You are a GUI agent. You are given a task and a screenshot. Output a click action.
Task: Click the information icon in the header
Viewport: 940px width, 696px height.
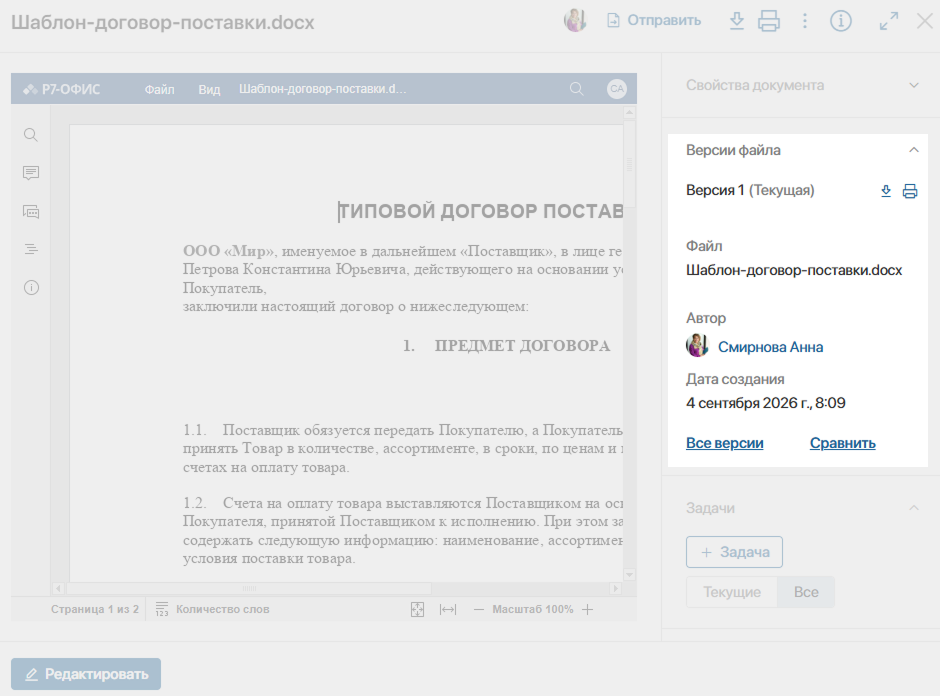tap(840, 21)
